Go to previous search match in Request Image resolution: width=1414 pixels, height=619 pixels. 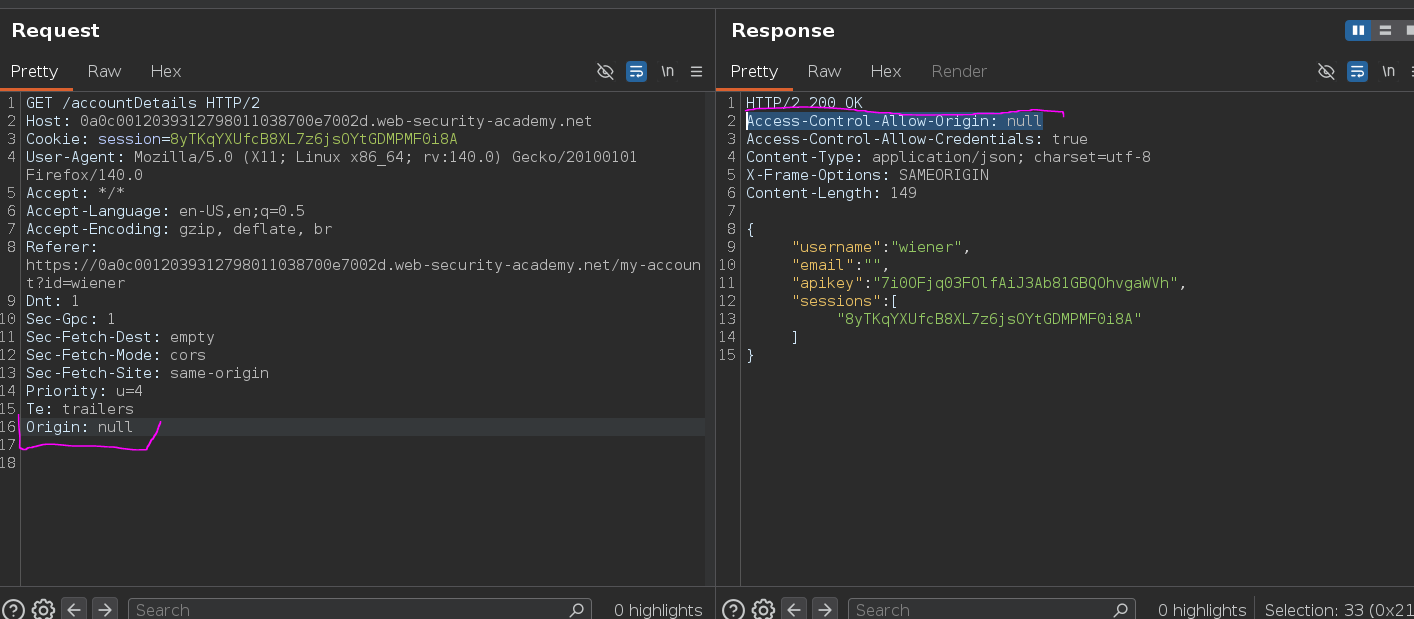[74, 609]
